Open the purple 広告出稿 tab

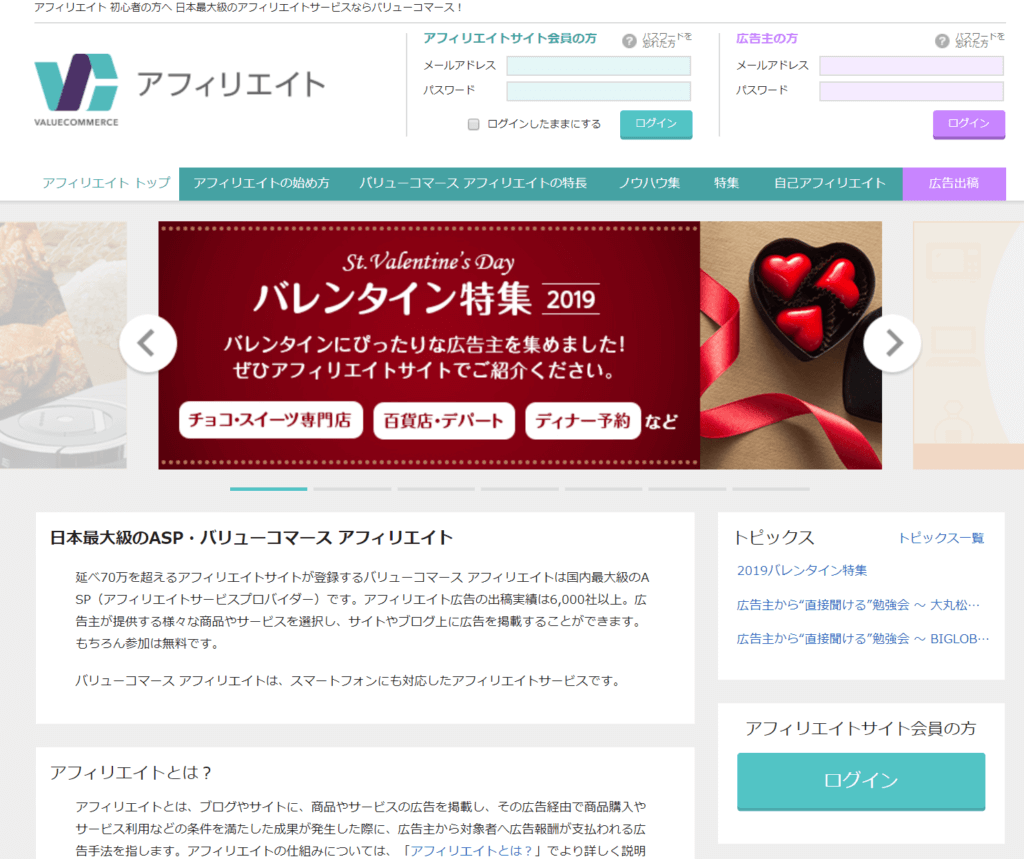coord(953,183)
